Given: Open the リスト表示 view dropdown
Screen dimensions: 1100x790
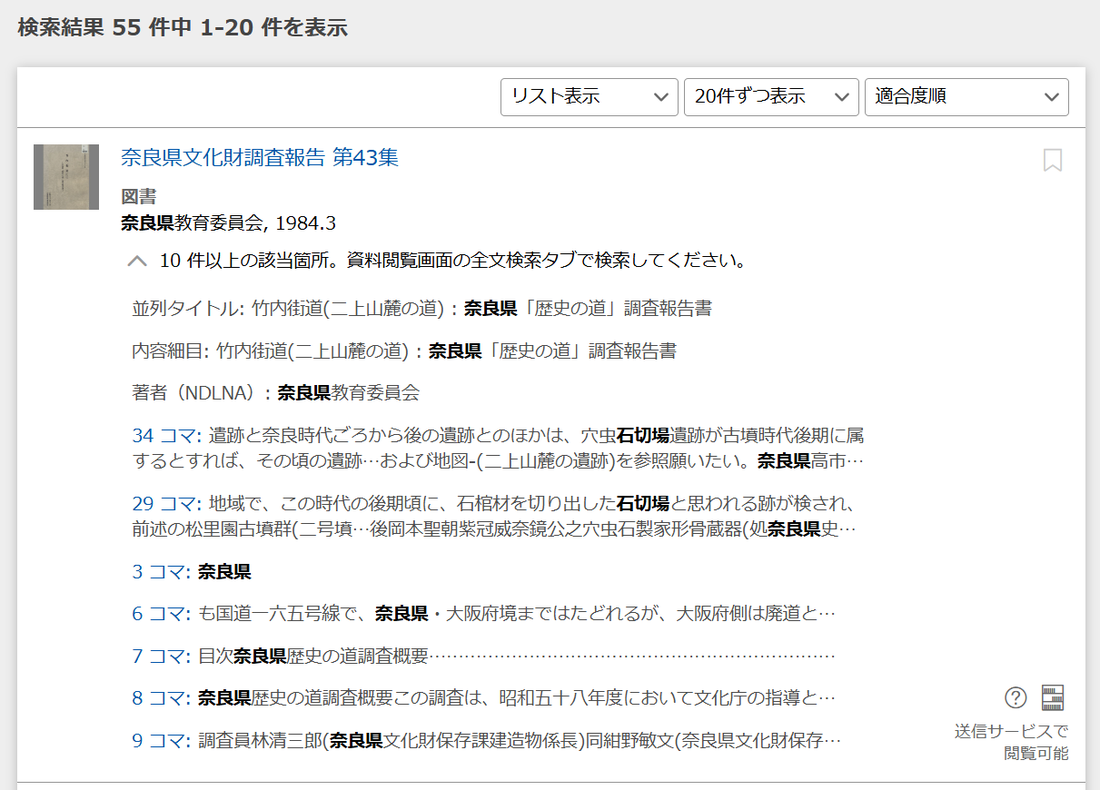Looking at the screenshot, I should (589, 97).
